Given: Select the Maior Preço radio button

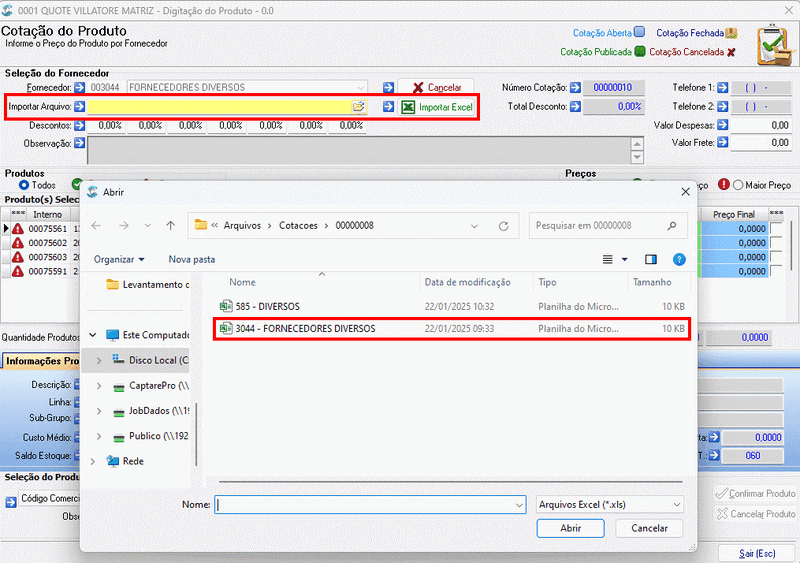Looking at the screenshot, I should pos(738,185).
